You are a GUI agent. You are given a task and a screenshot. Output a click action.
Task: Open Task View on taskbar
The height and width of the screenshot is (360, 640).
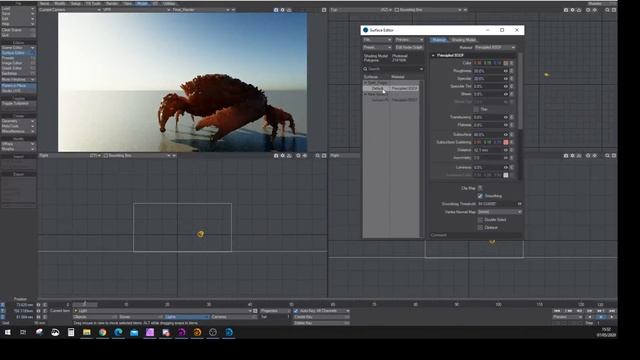pyautogui.click(x=23, y=332)
